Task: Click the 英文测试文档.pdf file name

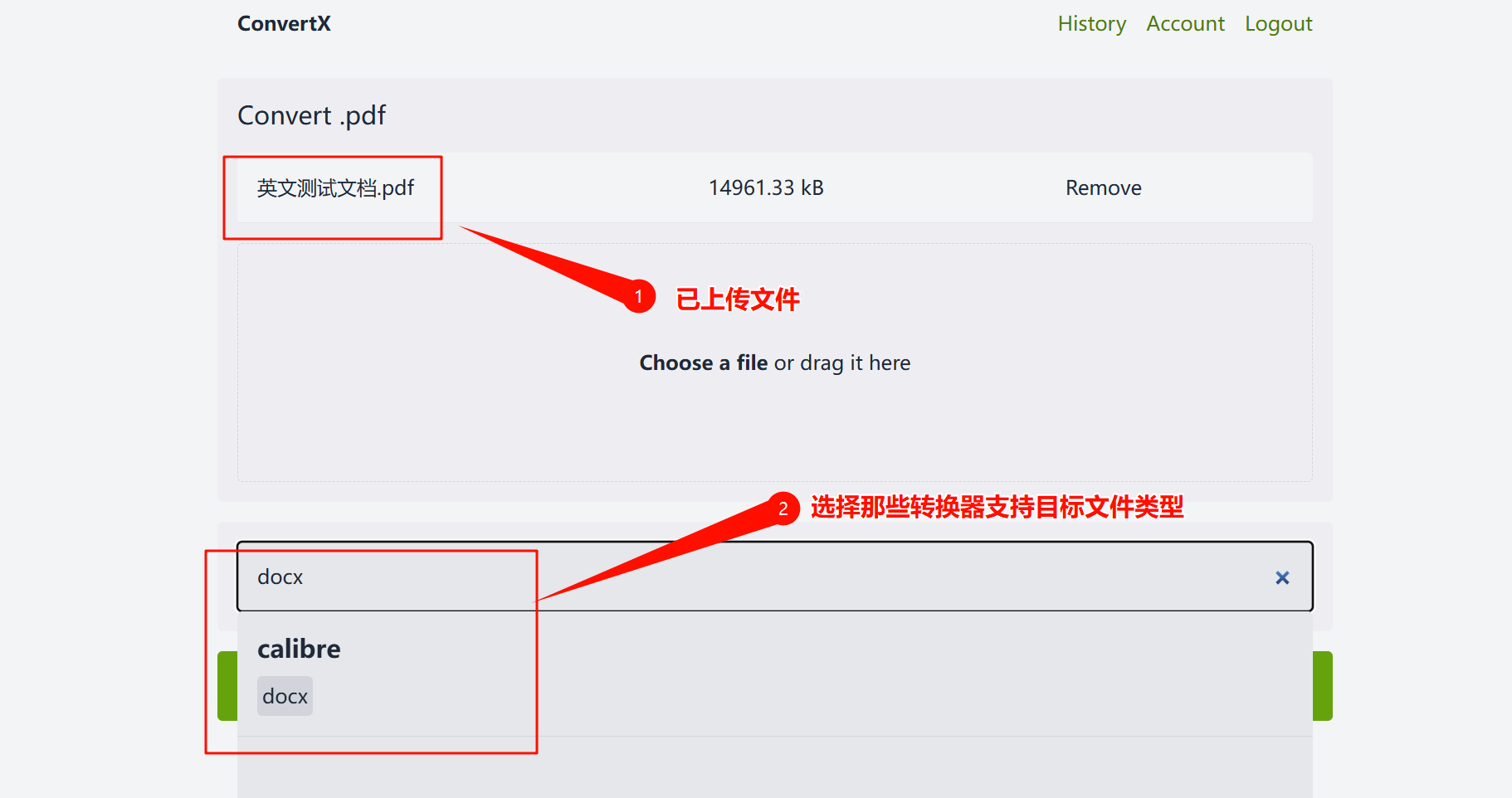Action: [x=335, y=188]
